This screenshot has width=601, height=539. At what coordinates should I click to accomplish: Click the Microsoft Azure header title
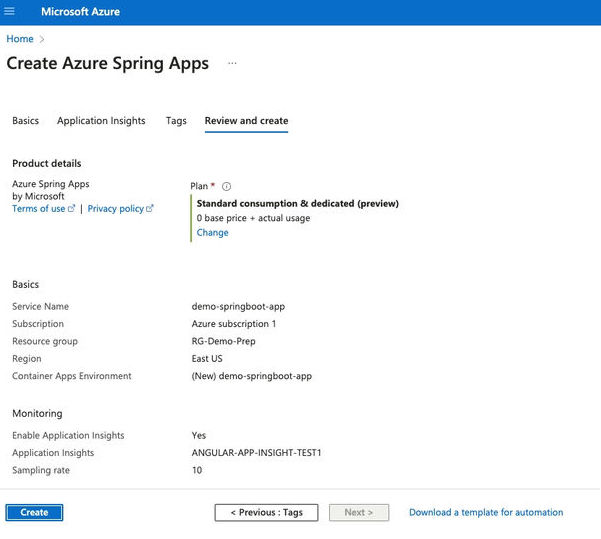(x=80, y=12)
